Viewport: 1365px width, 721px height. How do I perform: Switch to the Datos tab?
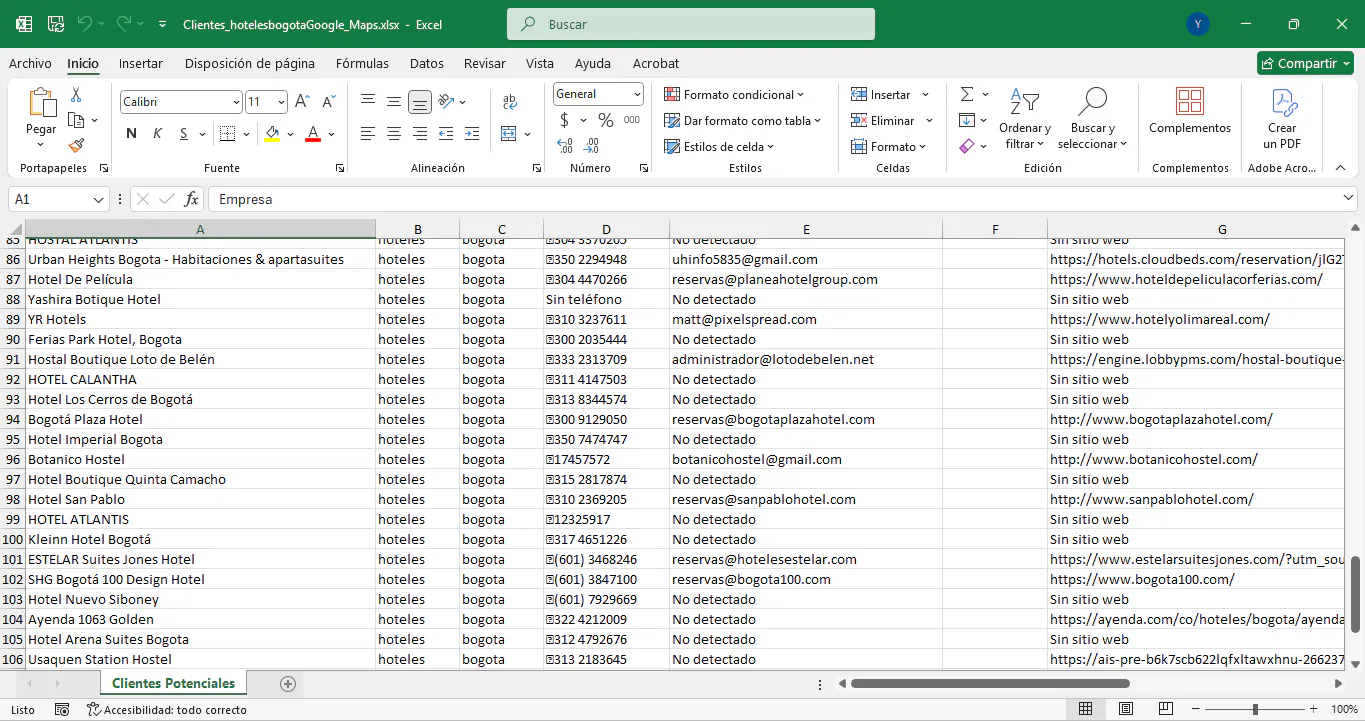click(x=427, y=63)
